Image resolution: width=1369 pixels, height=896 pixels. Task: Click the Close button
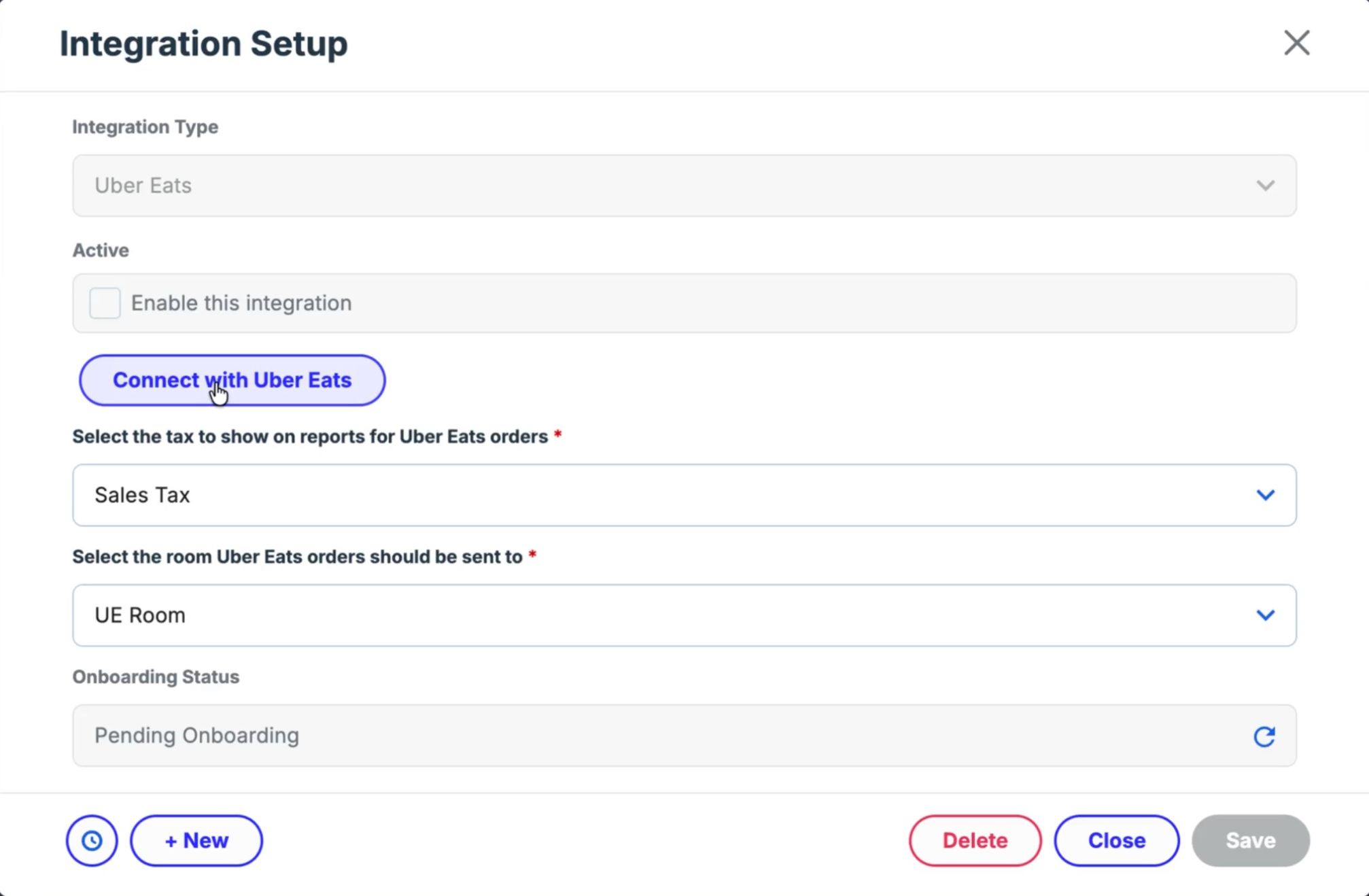coord(1116,840)
